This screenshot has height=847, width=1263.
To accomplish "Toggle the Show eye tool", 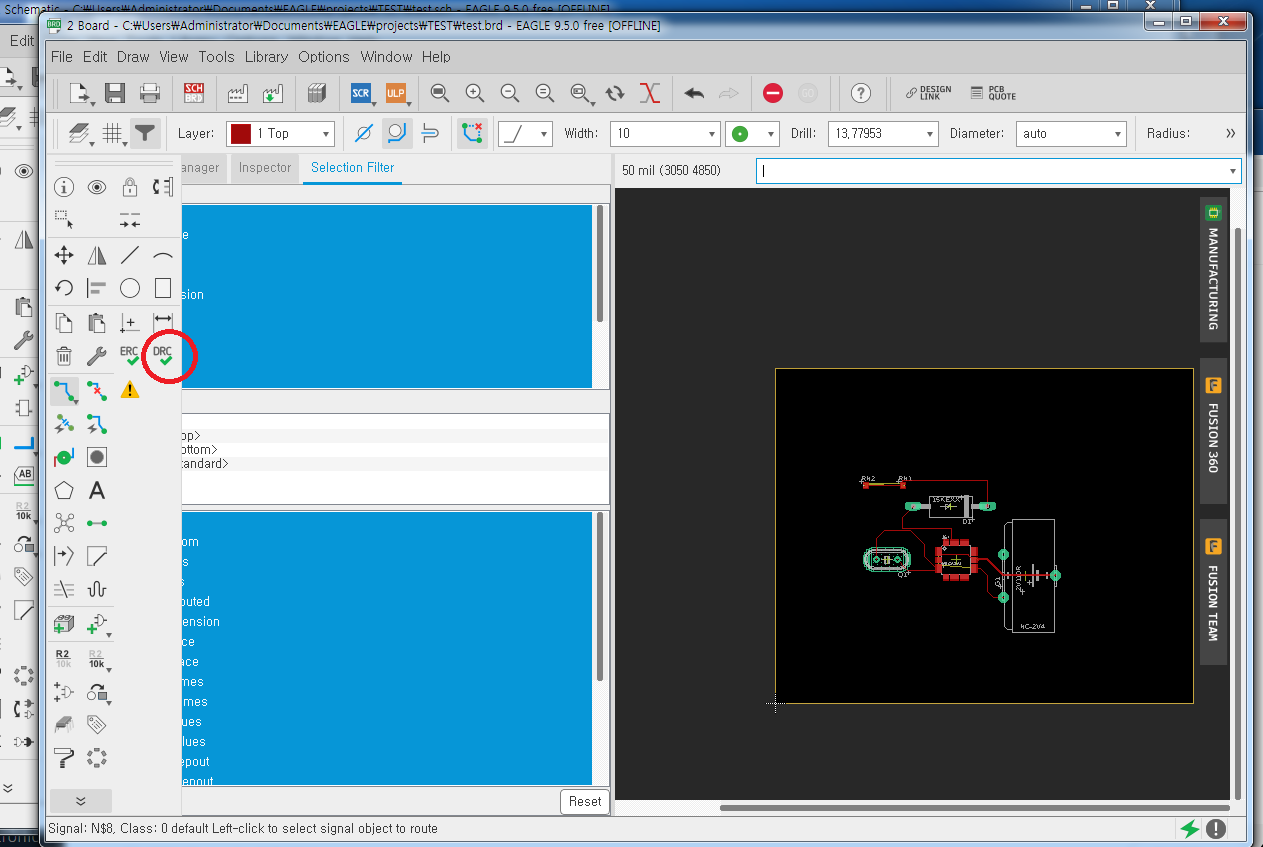I will [x=97, y=187].
